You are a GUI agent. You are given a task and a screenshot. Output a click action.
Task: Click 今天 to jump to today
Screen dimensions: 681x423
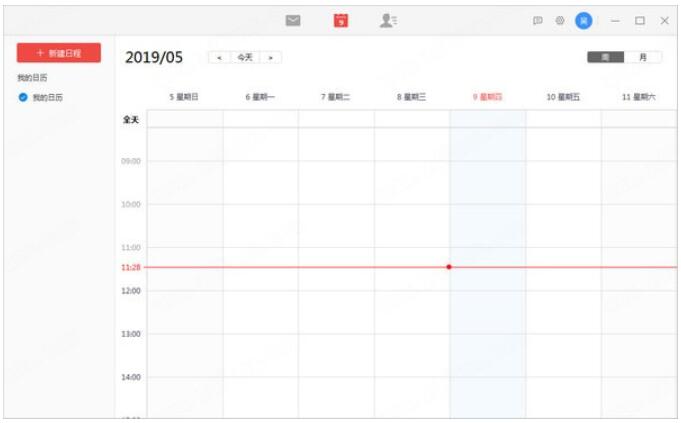tap(245, 57)
